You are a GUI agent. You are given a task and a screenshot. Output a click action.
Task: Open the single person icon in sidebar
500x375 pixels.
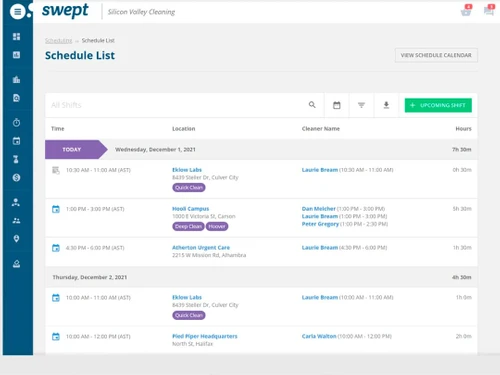(16, 202)
